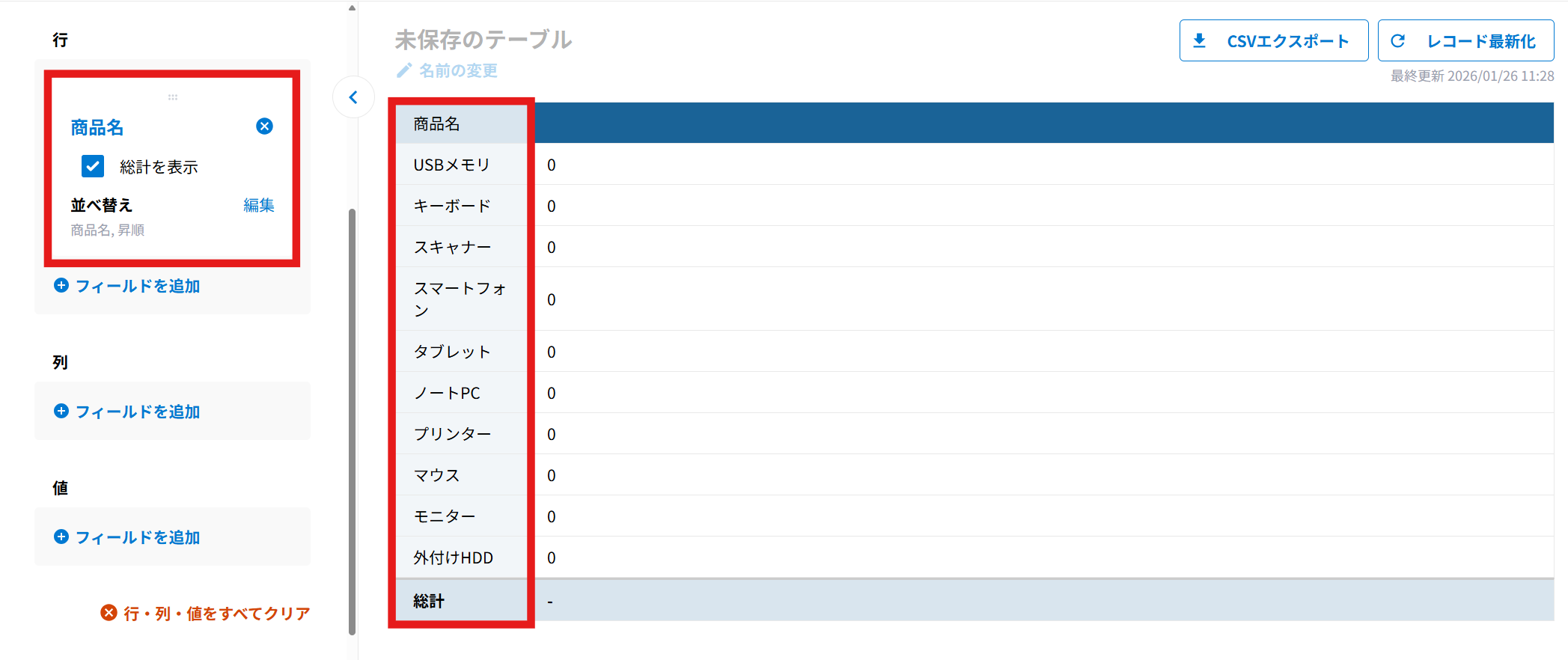
Task: Click the pencil icon beside 名前の変更
Action: [404, 71]
